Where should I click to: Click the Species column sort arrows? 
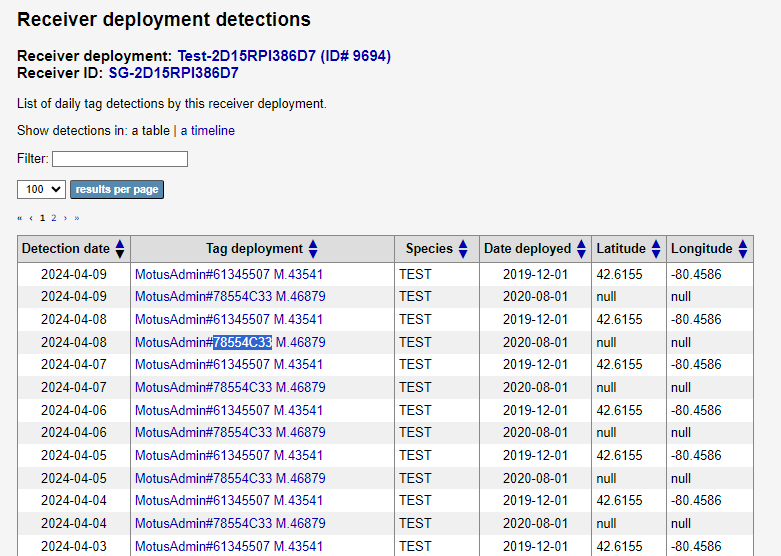pos(464,249)
